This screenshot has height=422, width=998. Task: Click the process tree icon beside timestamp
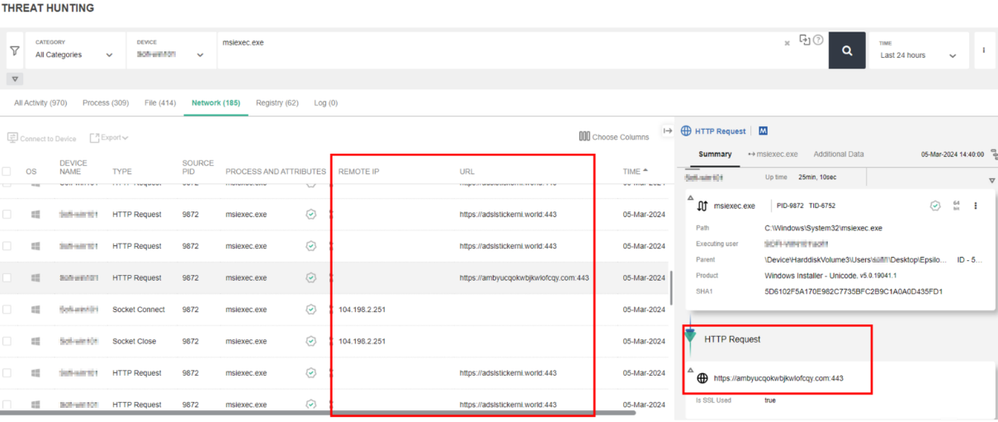993,155
